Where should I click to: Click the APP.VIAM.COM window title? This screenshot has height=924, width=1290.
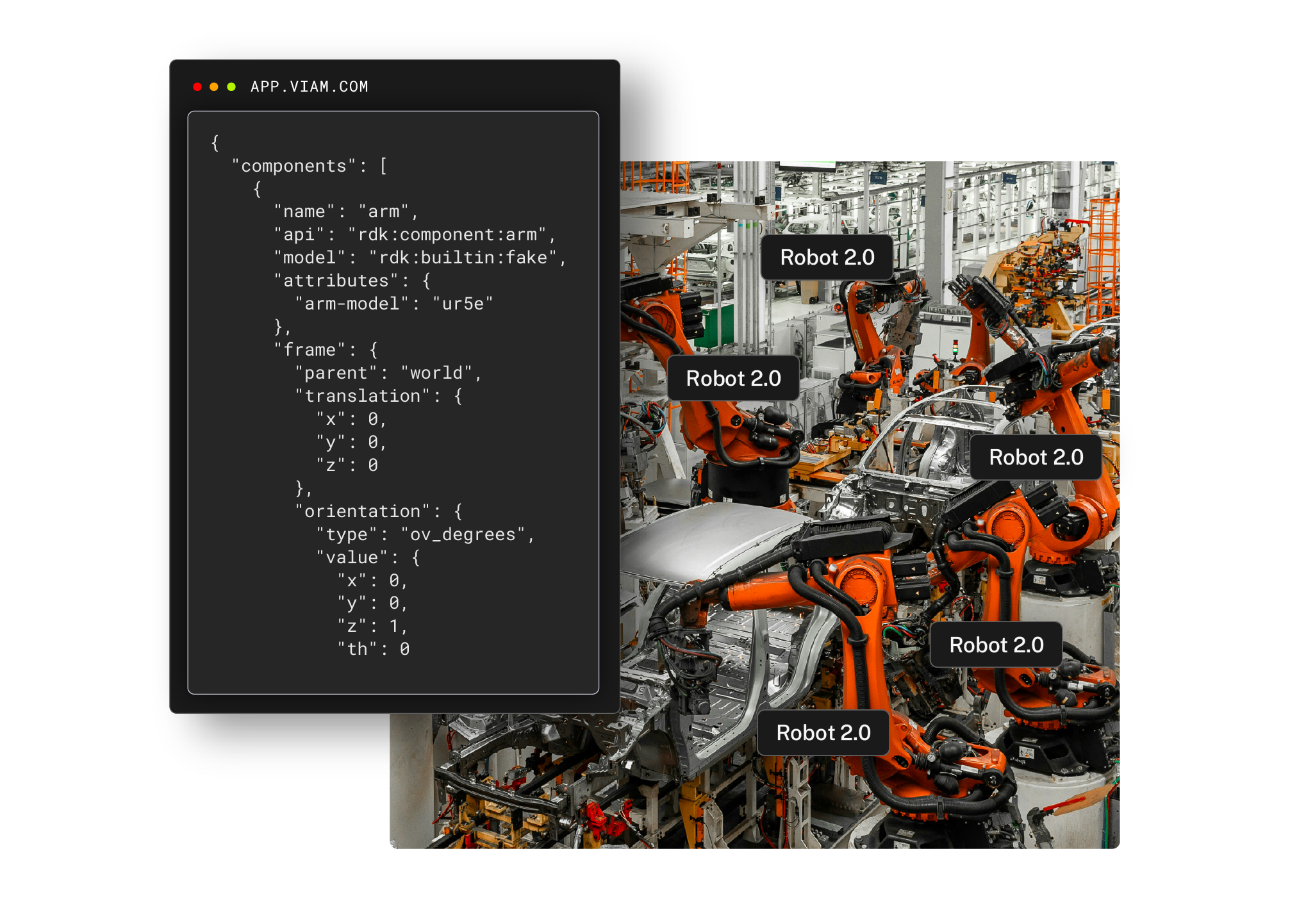(x=309, y=87)
